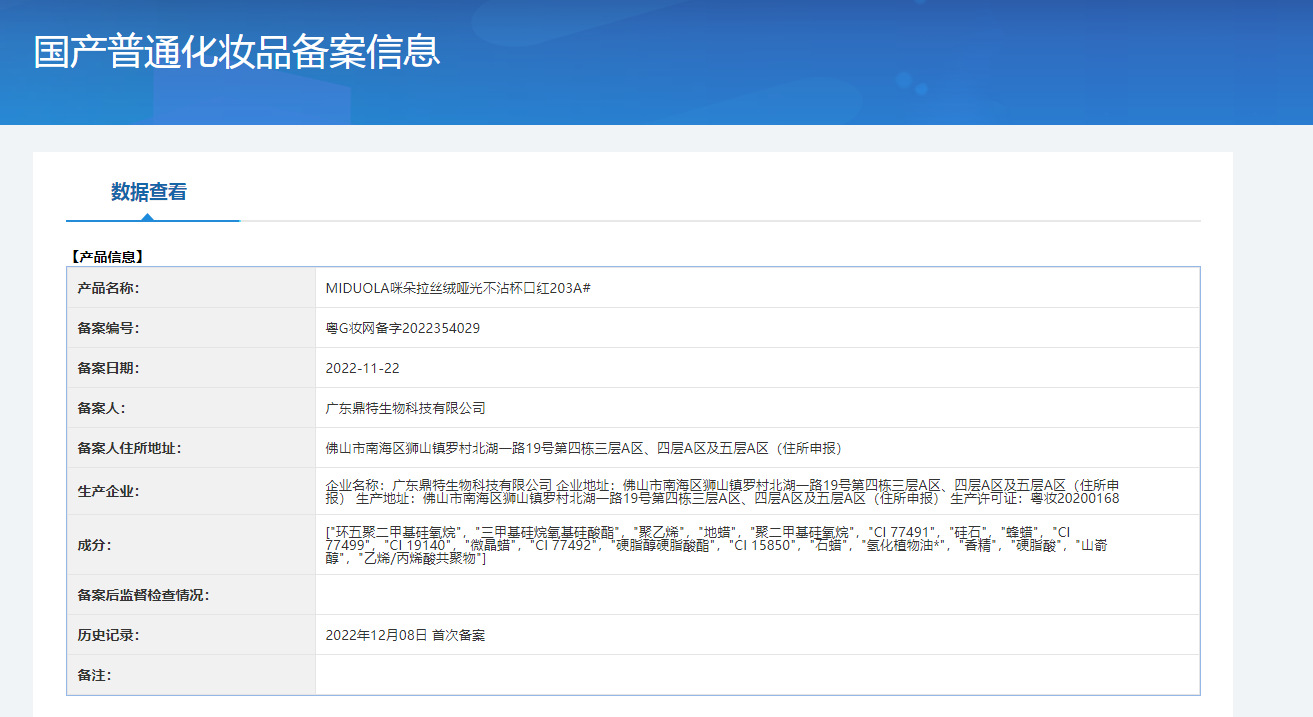This screenshot has width=1313, height=717.
Task: Click the registrant address value text
Action: 576,448
